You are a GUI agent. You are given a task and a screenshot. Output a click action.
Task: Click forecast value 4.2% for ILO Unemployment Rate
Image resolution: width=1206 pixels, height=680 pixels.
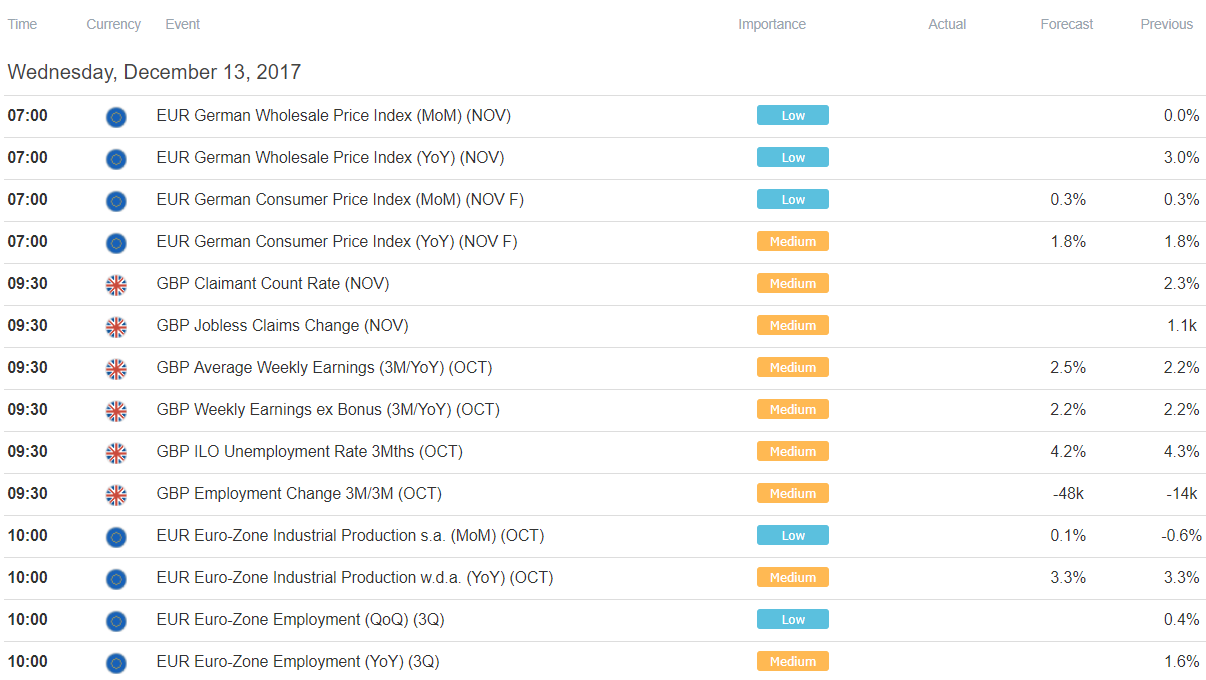pyautogui.click(x=1068, y=452)
